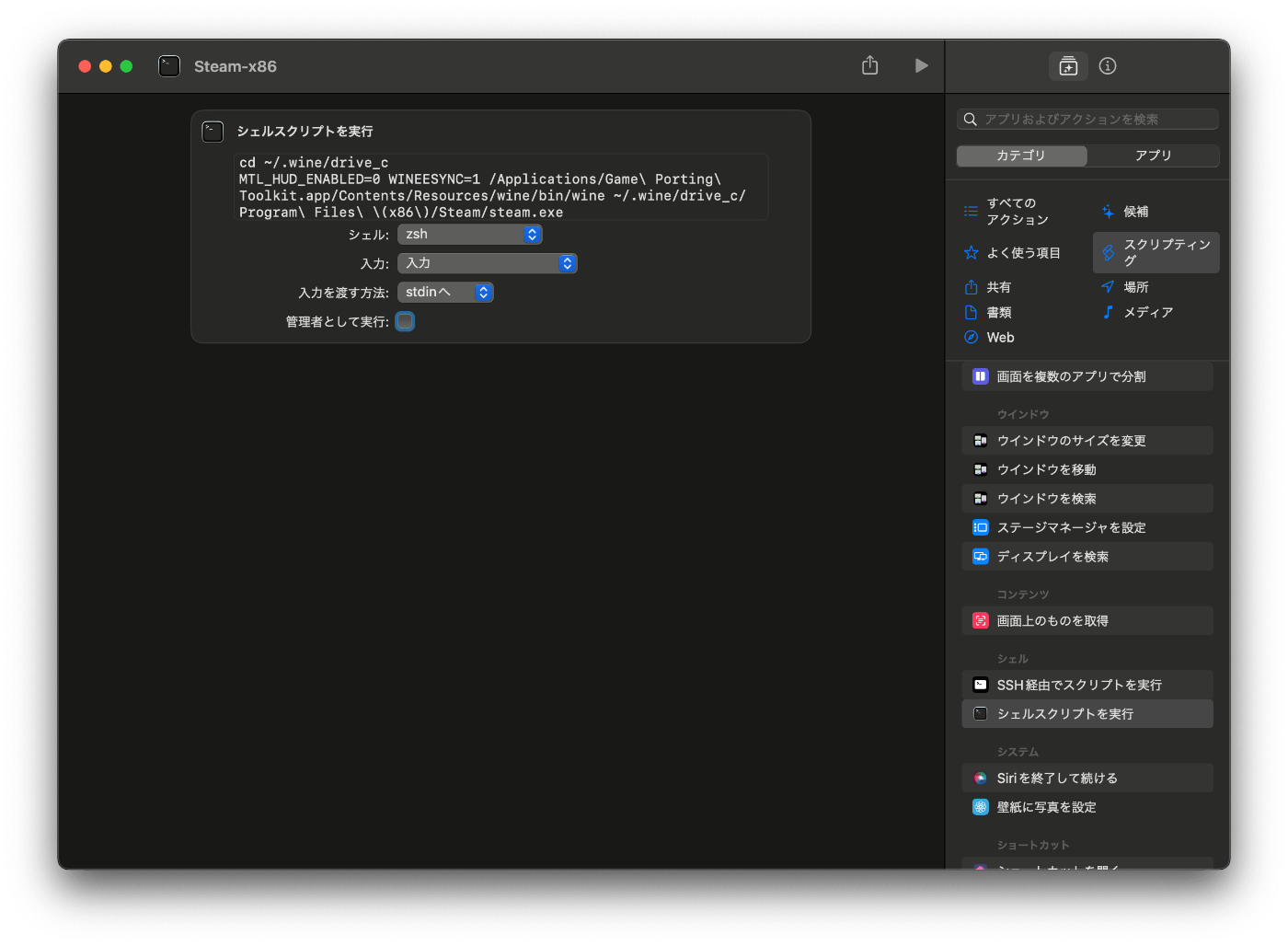Viewport: 1288px width, 946px height.
Task: Switch to the カテゴリ tab
Action: [x=1021, y=156]
